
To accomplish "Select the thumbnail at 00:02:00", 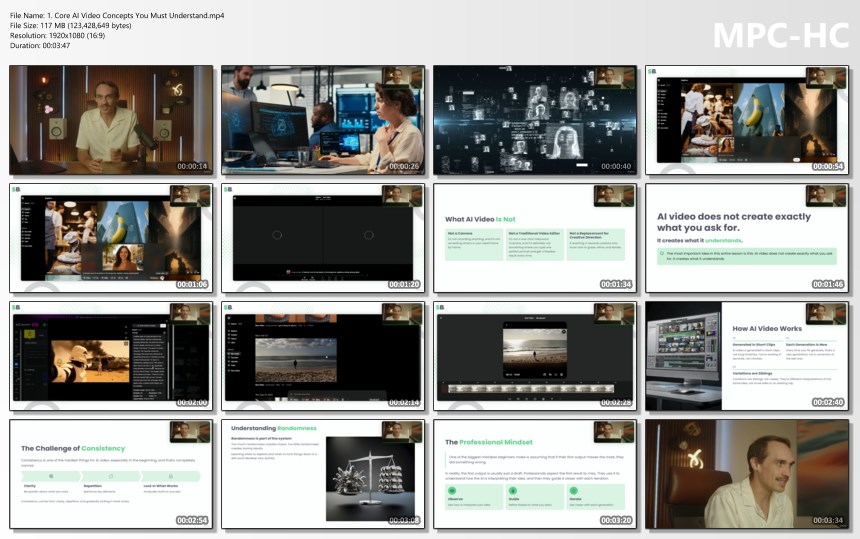I will [111, 356].
